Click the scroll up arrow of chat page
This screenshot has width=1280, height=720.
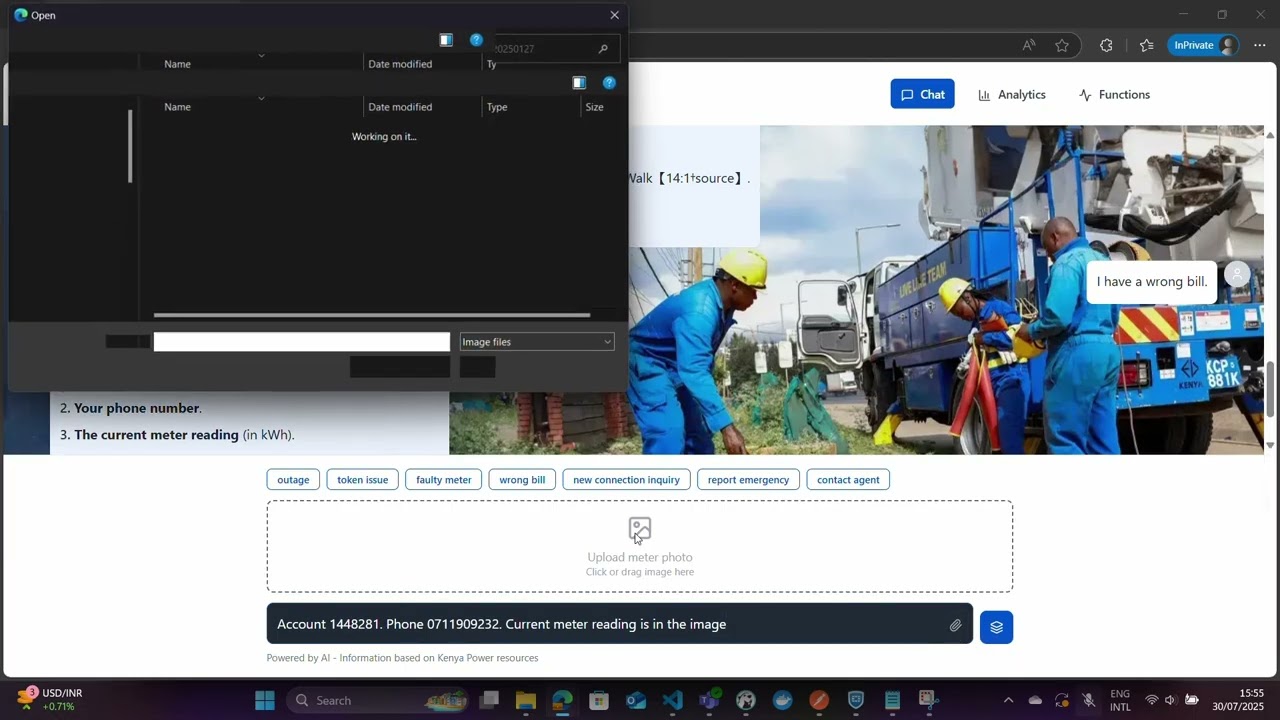[1270, 134]
